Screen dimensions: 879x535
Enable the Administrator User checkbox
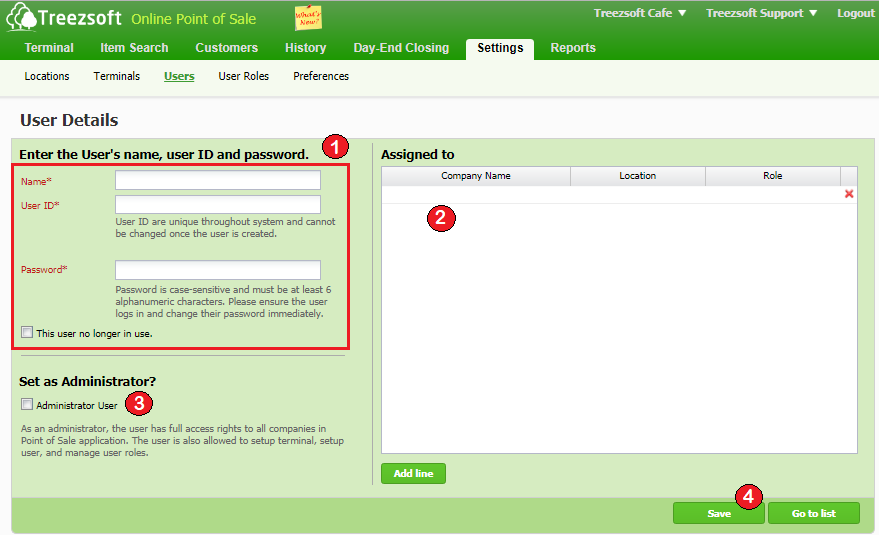[x=27, y=404]
